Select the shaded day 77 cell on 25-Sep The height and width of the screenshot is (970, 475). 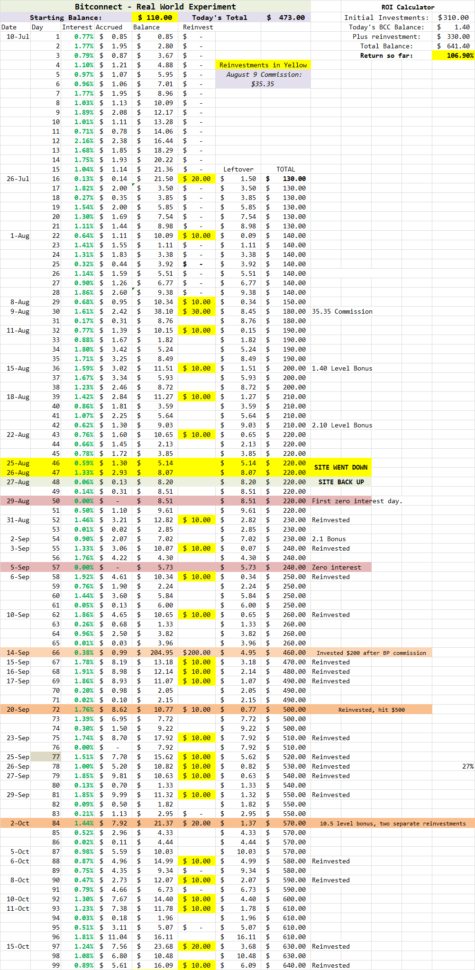point(46,757)
